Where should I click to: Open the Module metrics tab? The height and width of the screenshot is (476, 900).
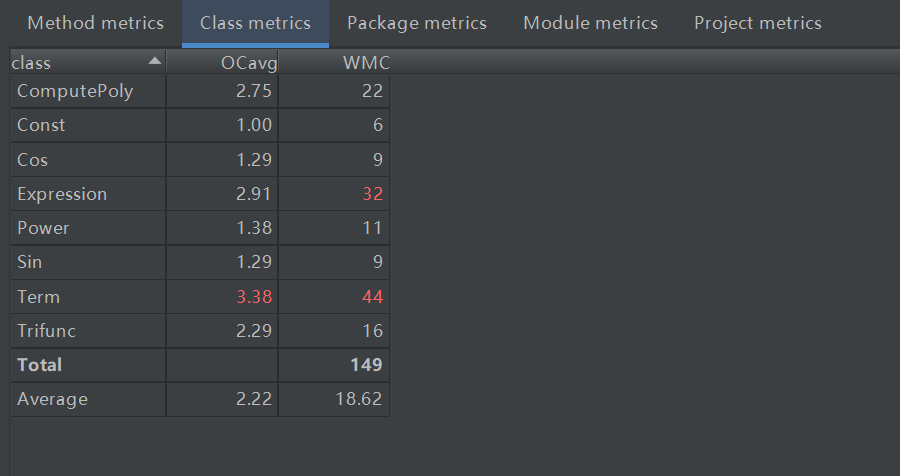tap(590, 23)
